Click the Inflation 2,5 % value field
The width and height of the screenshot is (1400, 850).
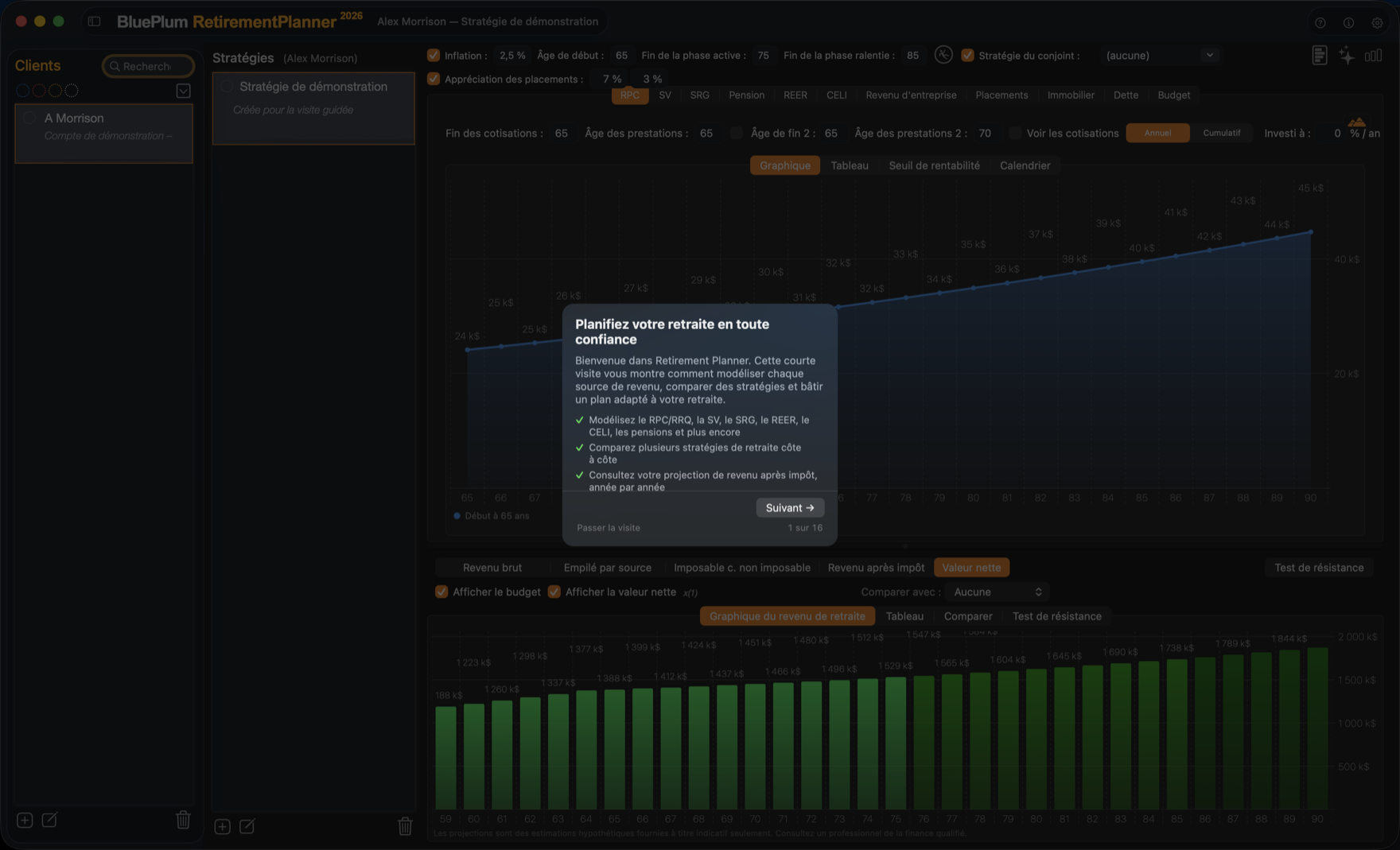point(512,56)
